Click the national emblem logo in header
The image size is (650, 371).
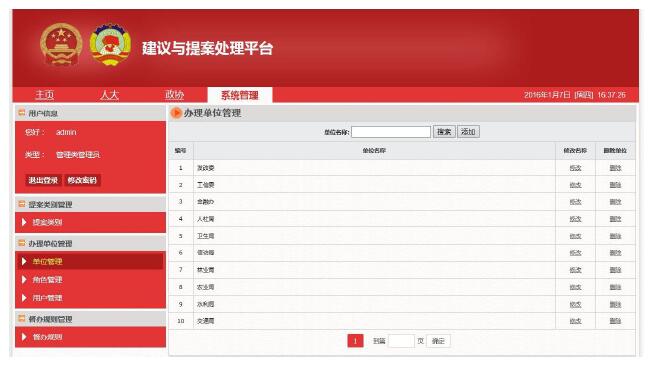coord(61,44)
